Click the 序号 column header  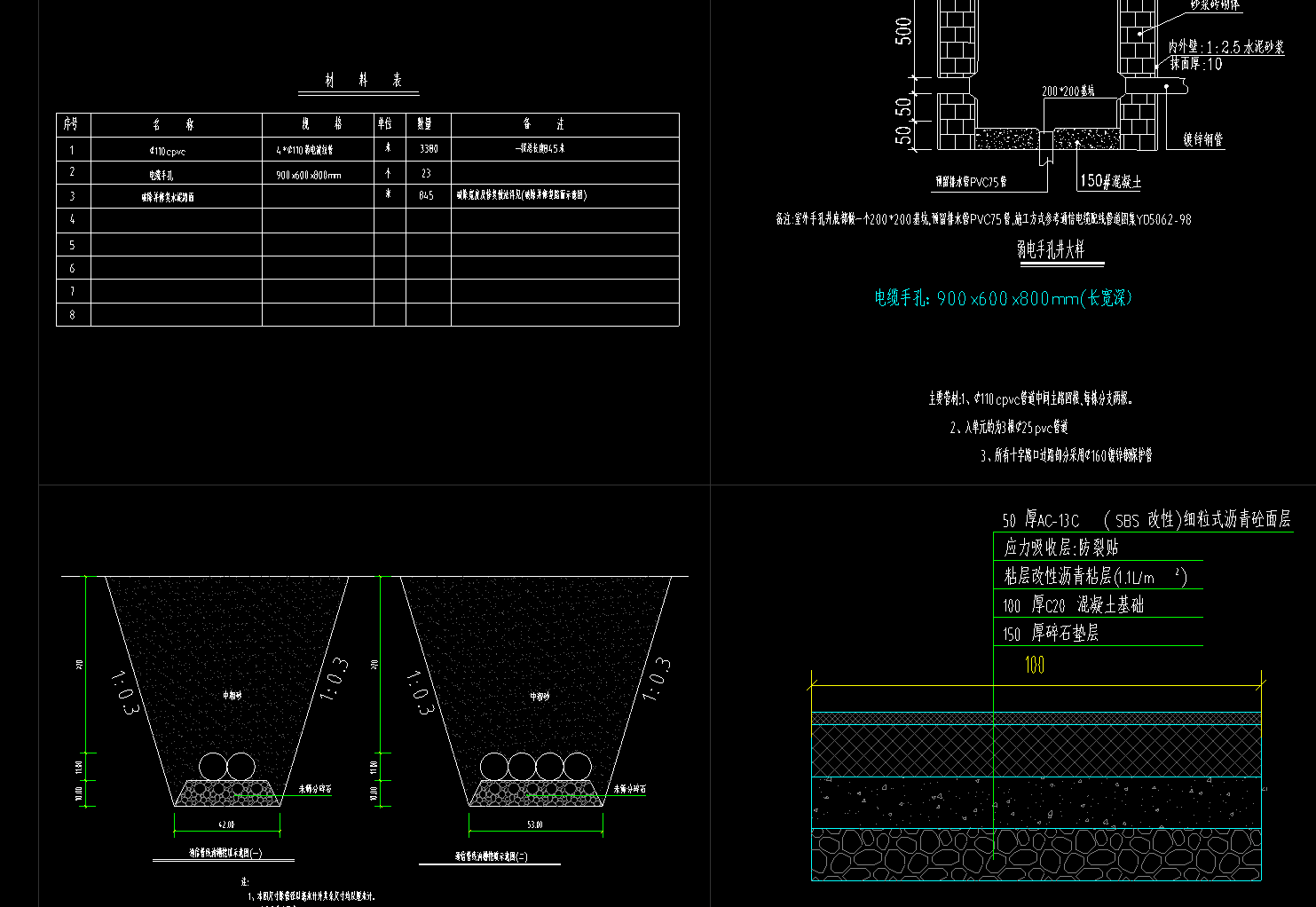tap(71, 124)
